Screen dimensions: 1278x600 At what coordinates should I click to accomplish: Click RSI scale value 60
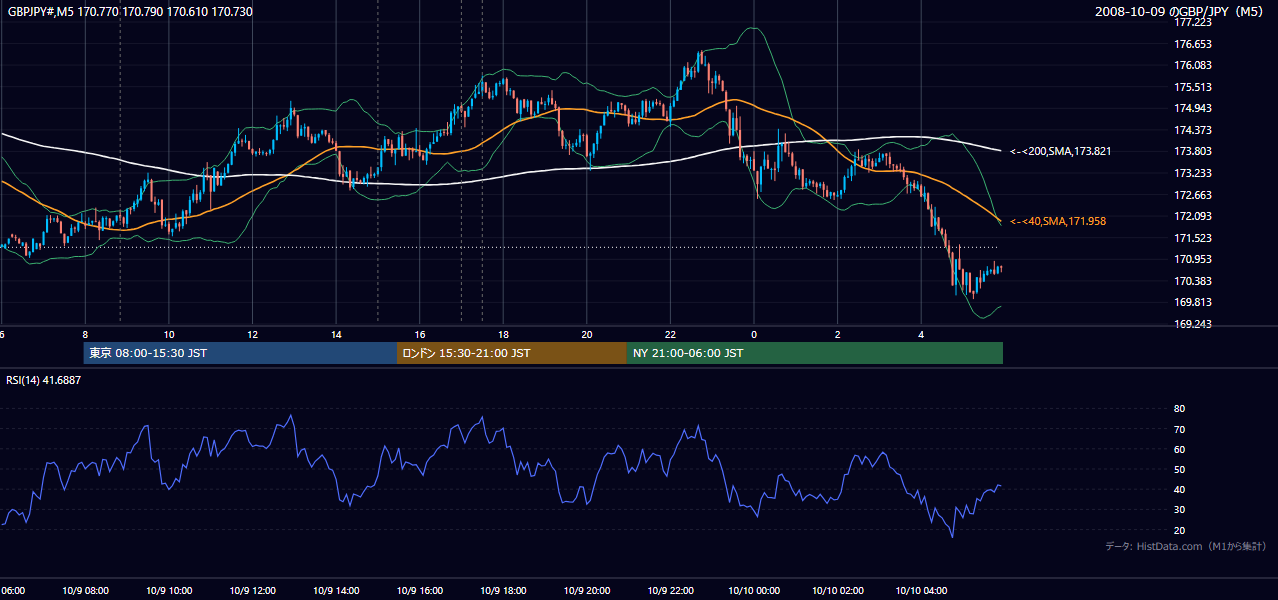pyautogui.click(x=1179, y=449)
